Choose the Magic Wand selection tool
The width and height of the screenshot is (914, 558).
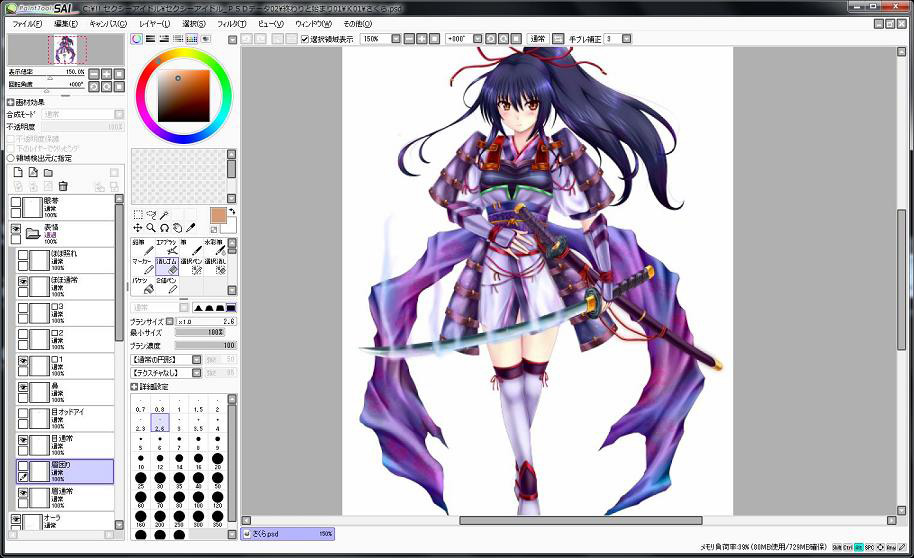[164, 214]
